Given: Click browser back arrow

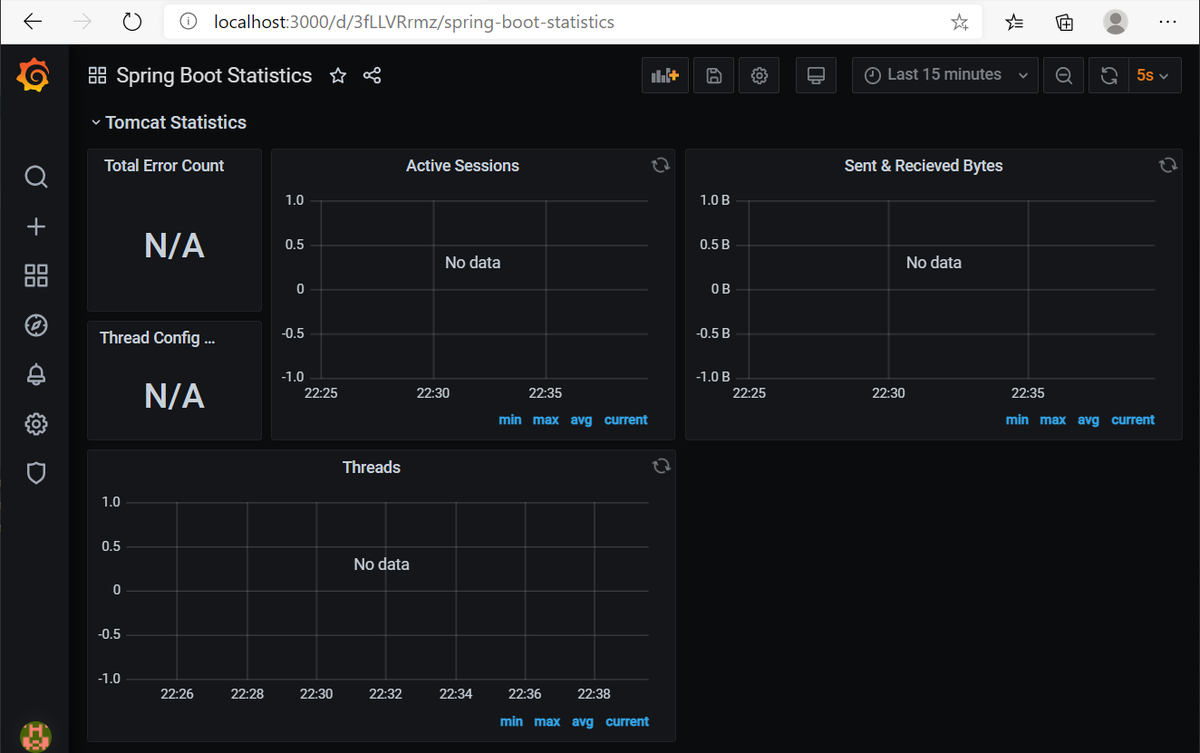Looking at the screenshot, I should [x=32, y=21].
